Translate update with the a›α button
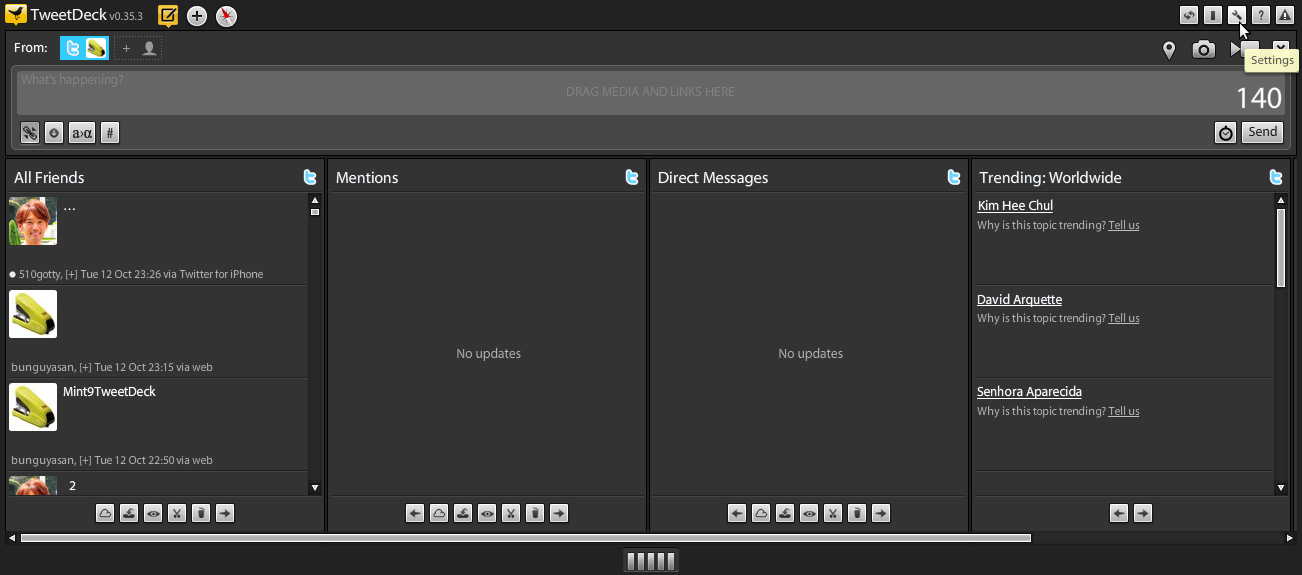The image size is (1302, 575). [82, 132]
